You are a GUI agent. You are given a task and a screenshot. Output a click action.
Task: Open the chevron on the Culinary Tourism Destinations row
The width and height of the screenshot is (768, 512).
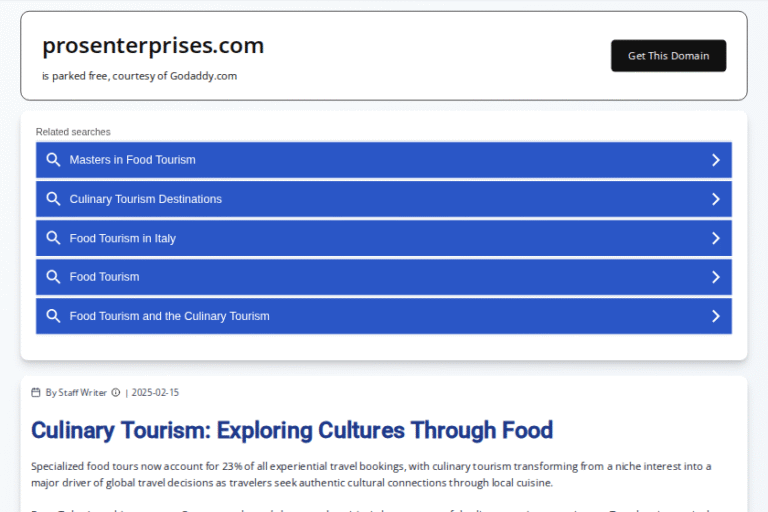tap(715, 199)
